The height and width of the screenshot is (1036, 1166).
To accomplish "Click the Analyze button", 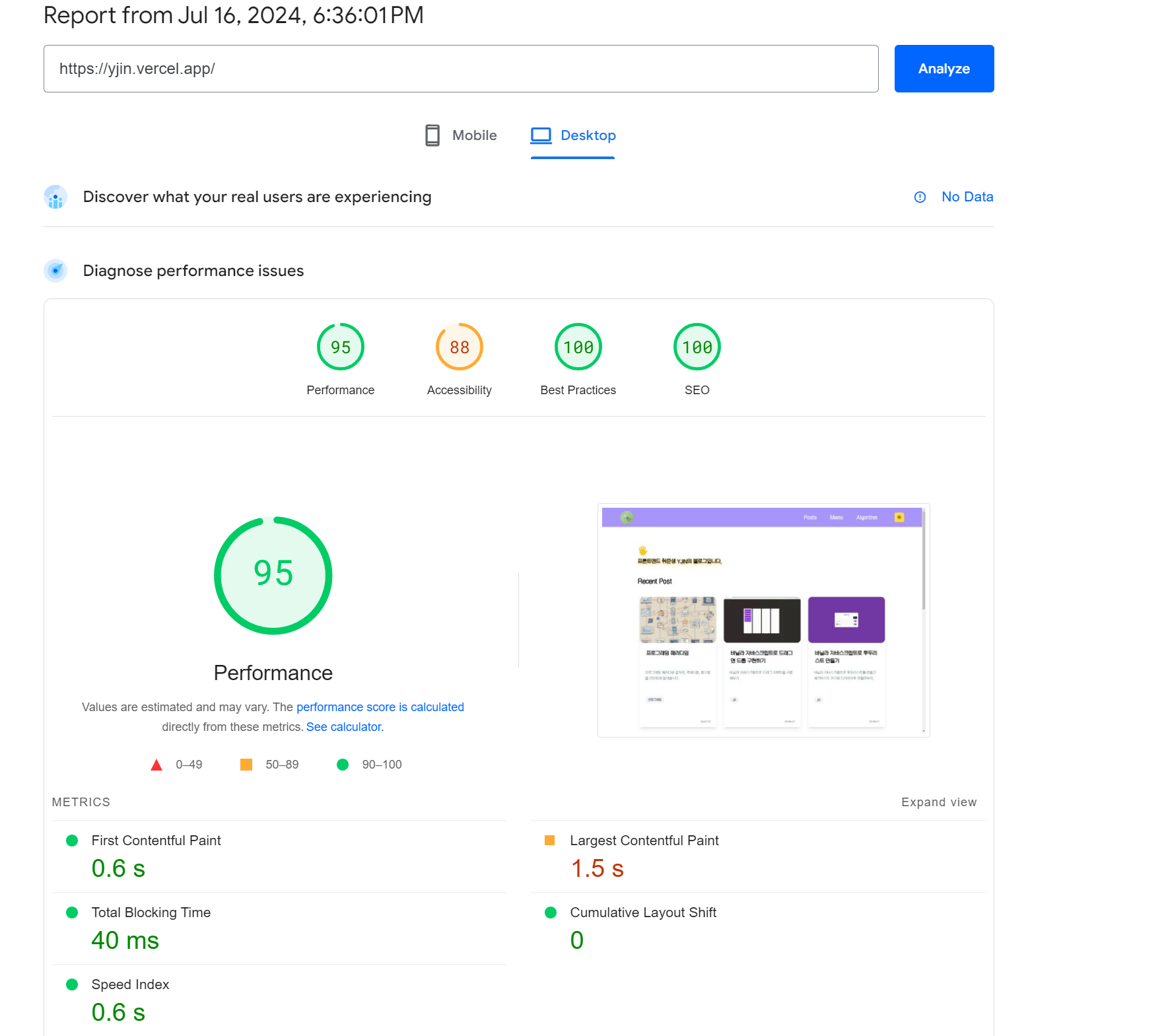I will [x=943, y=69].
